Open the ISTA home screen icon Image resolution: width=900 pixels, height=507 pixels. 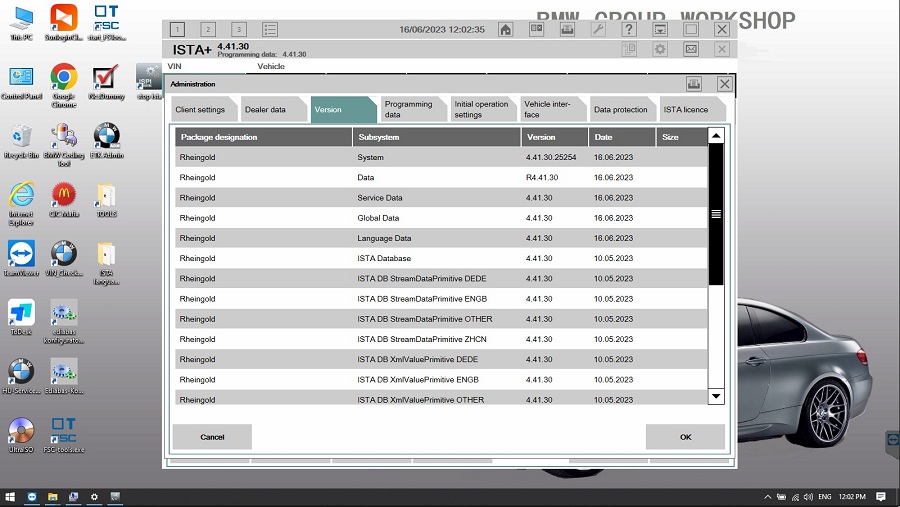[x=506, y=29]
